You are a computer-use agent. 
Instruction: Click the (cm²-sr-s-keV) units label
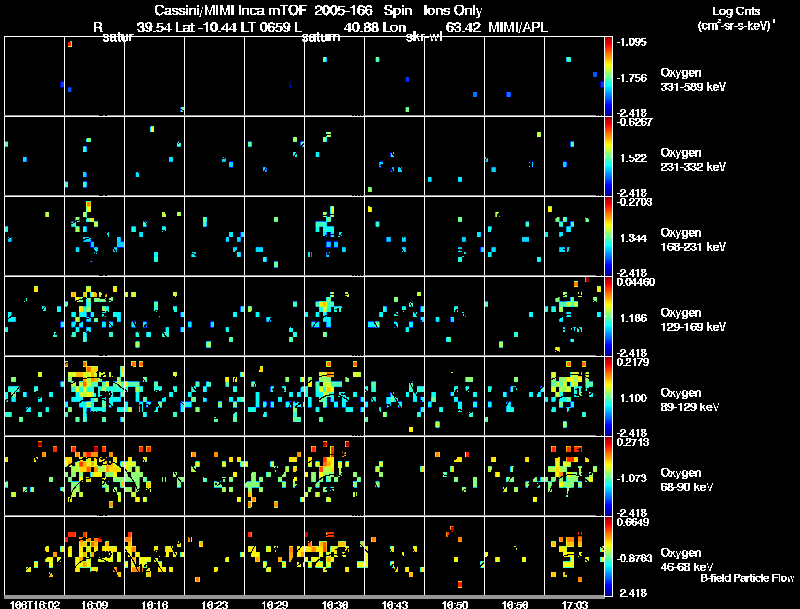(736, 26)
